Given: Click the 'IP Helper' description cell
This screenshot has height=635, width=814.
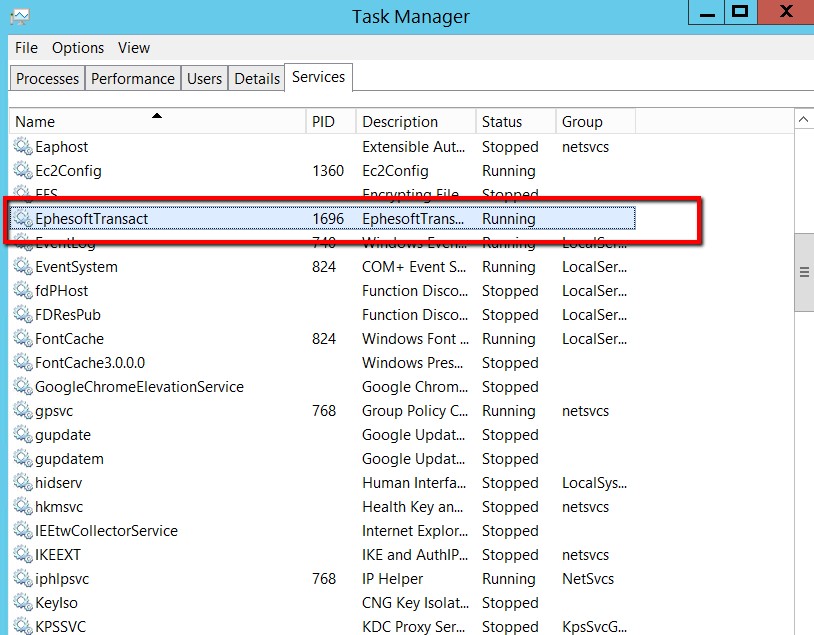Looking at the screenshot, I should tap(392, 579).
